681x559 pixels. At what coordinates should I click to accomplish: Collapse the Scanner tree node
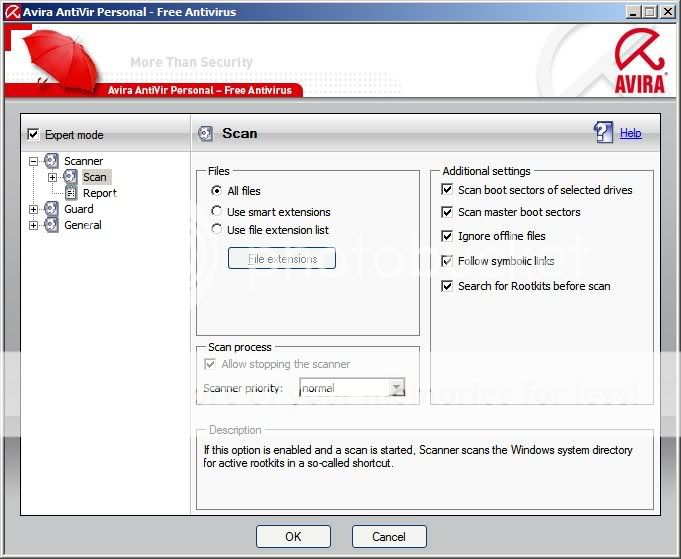(33, 162)
